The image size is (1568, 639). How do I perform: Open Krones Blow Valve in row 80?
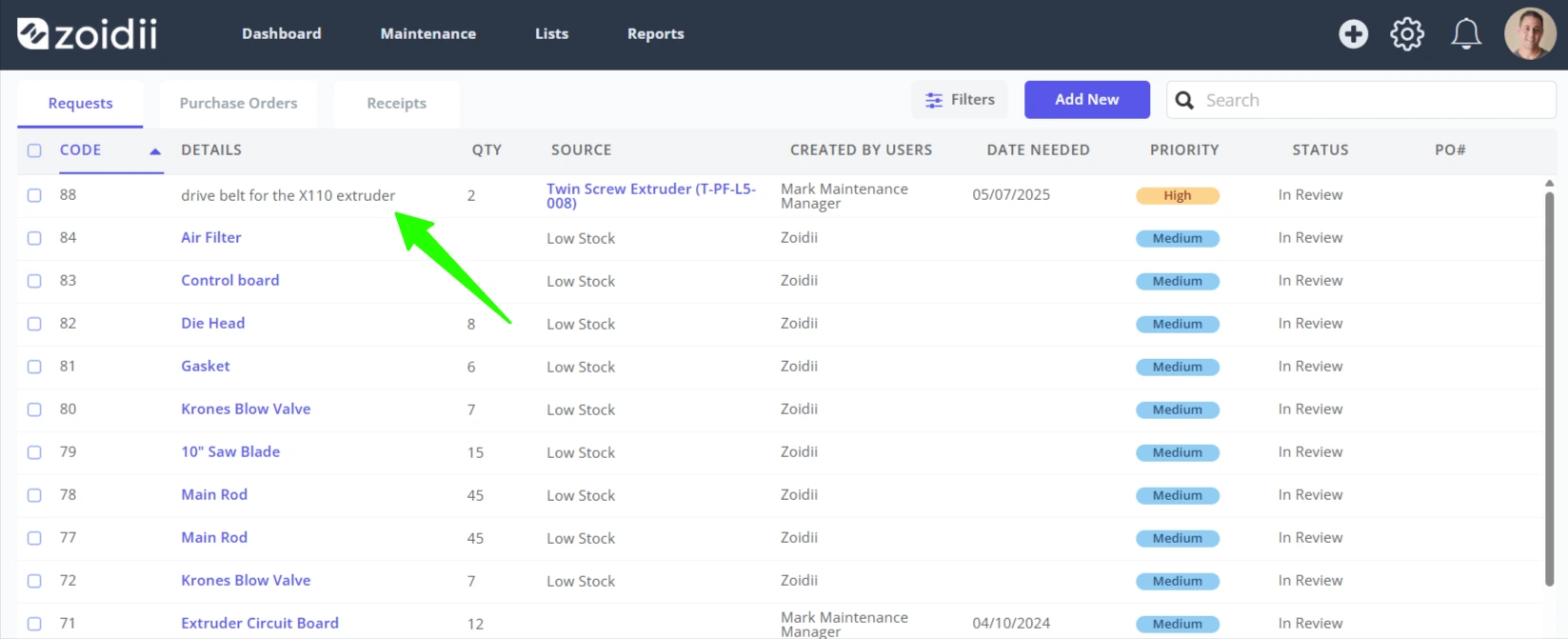coord(246,409)
